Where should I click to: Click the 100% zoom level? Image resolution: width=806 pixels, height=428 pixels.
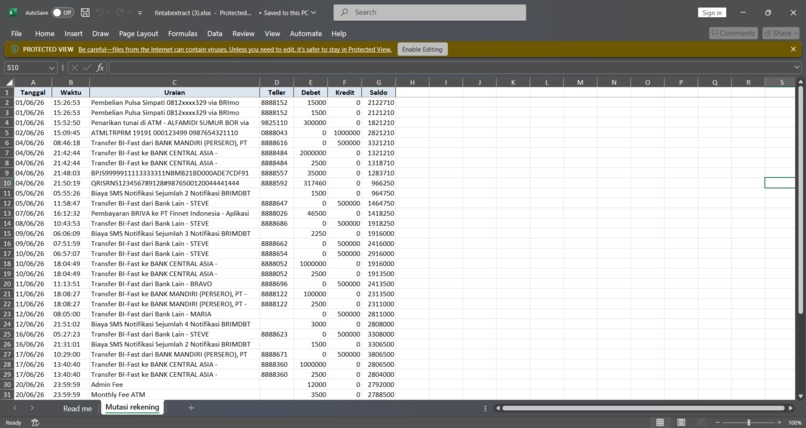pyautogui.click(x=795, y=423)
